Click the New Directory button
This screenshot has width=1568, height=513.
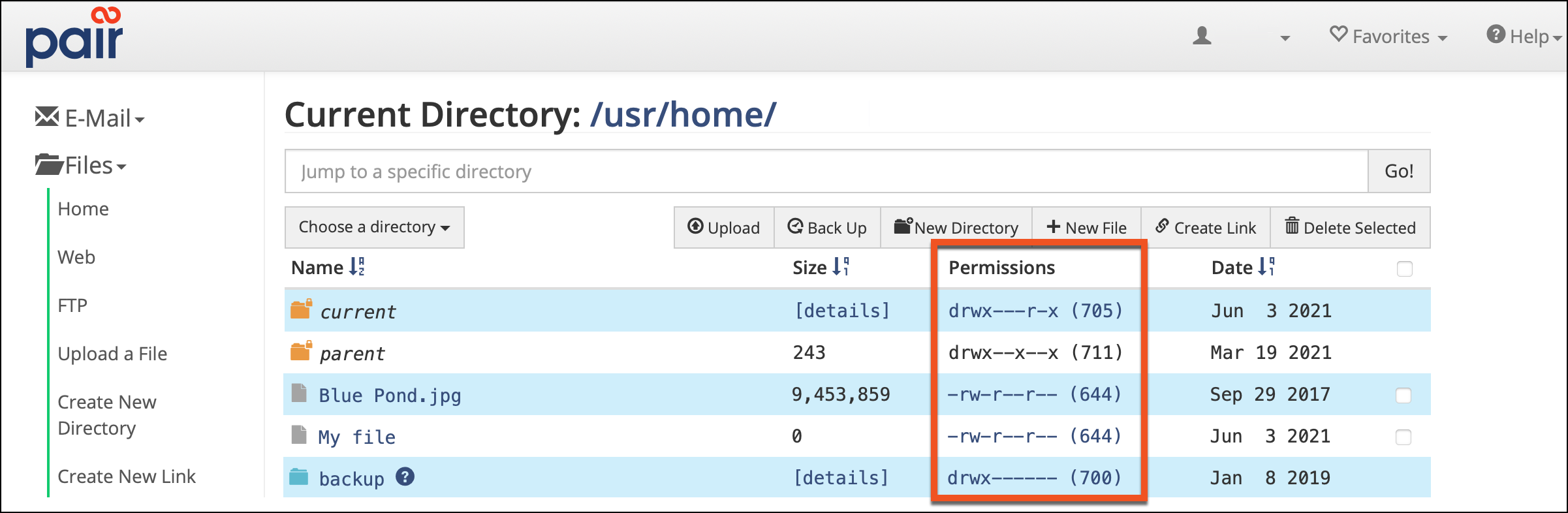[956, 227]
